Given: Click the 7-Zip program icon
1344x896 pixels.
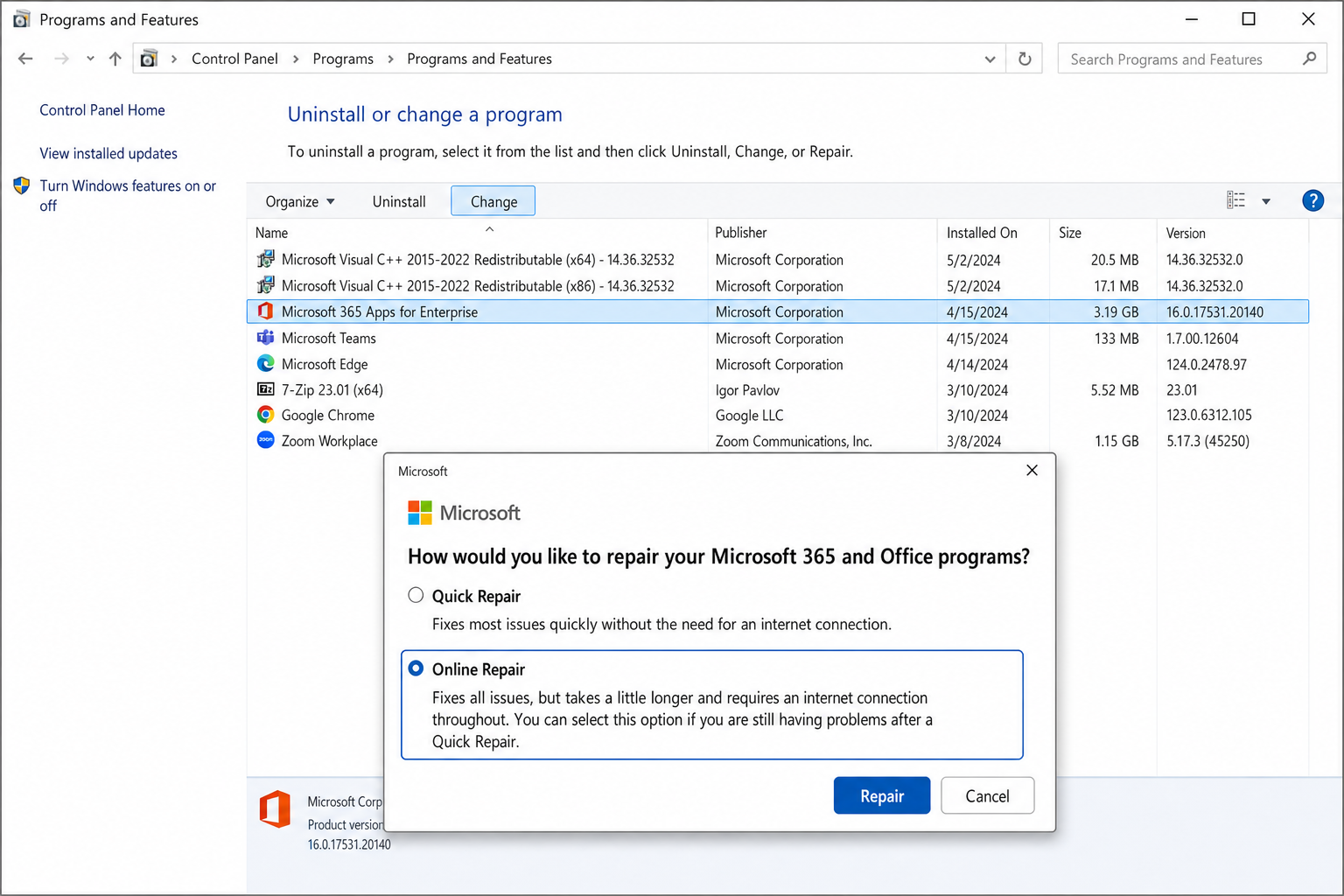Looking at the screenshot, I should [x=266, y=389].
